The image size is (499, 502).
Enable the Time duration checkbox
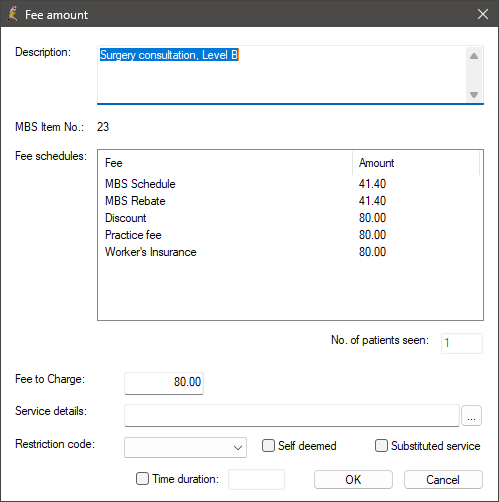(142, 479)
